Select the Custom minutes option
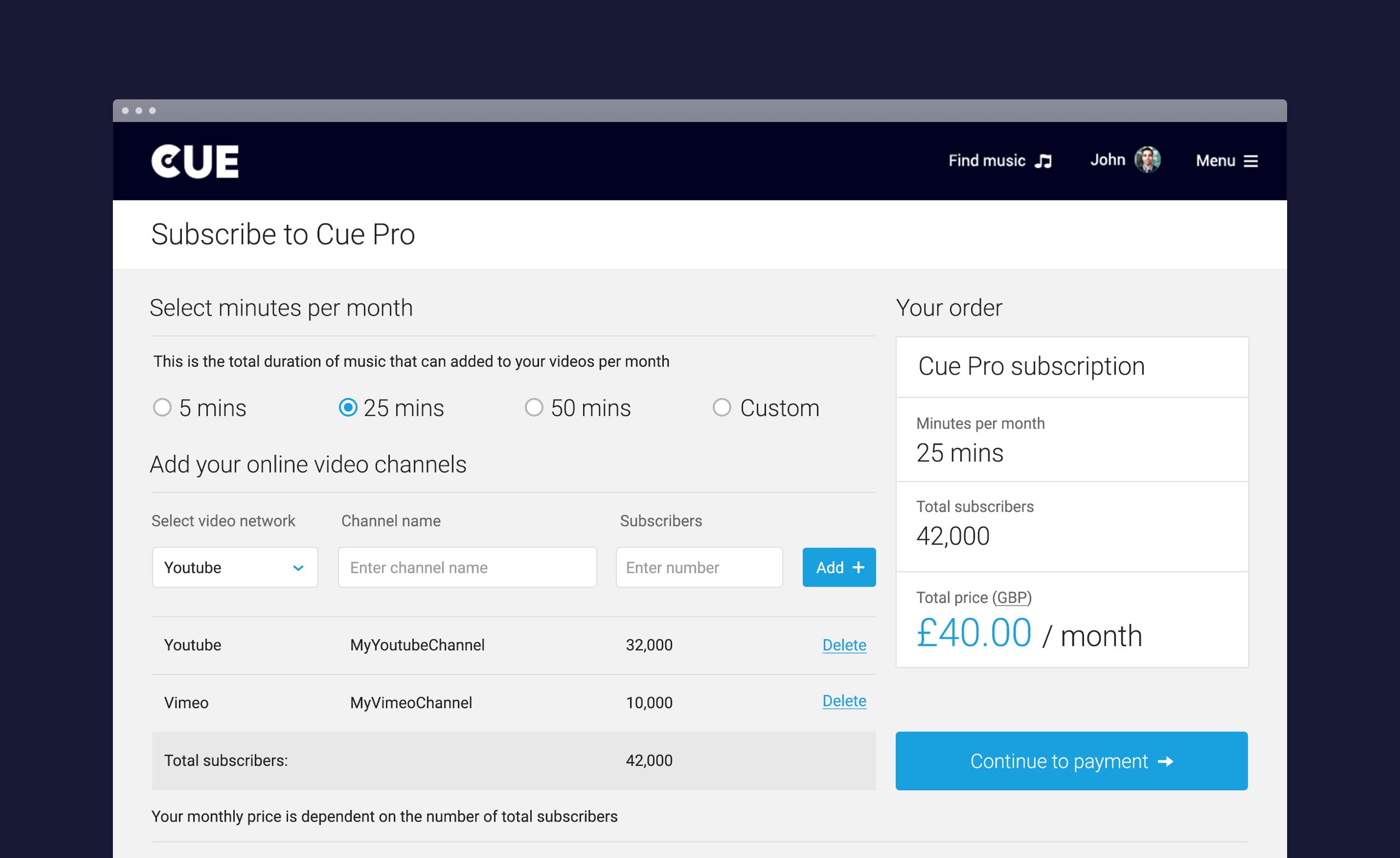The image size is (1400, 858). coord(721,408)
